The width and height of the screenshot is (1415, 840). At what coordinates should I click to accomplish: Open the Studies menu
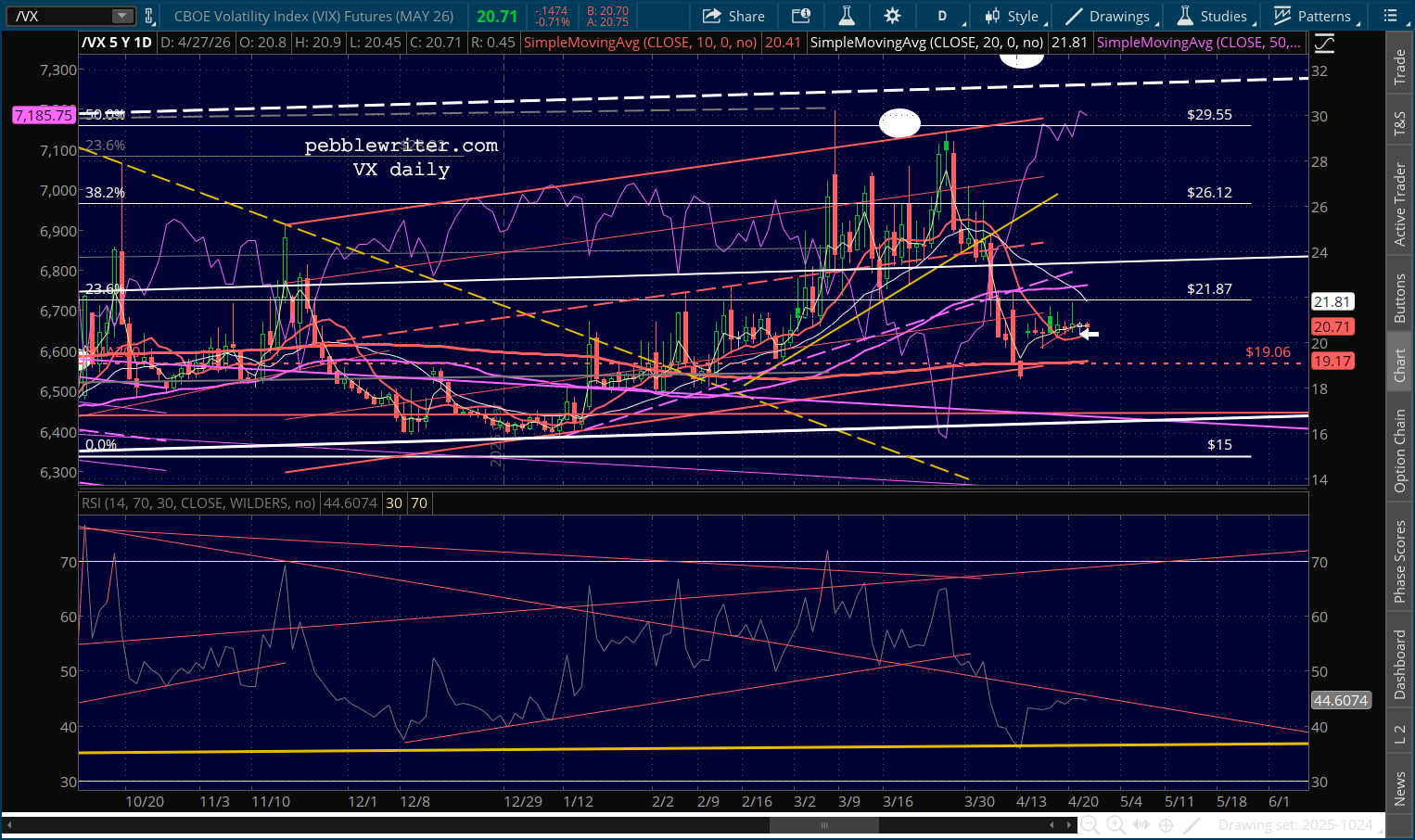[x=1212, y=16]
